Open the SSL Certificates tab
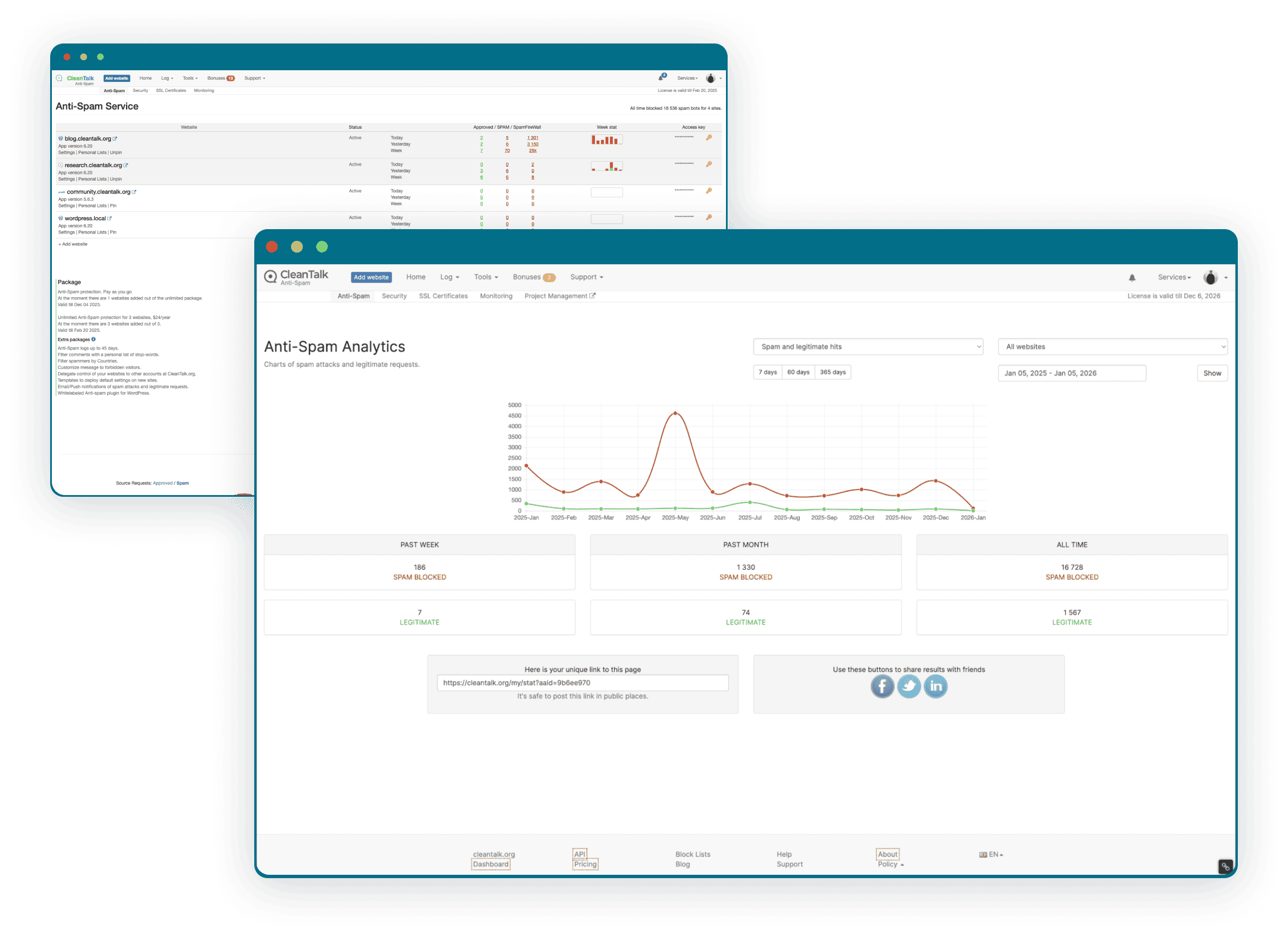The height and width of the screenshot is (935, 1288). [443, 297]
